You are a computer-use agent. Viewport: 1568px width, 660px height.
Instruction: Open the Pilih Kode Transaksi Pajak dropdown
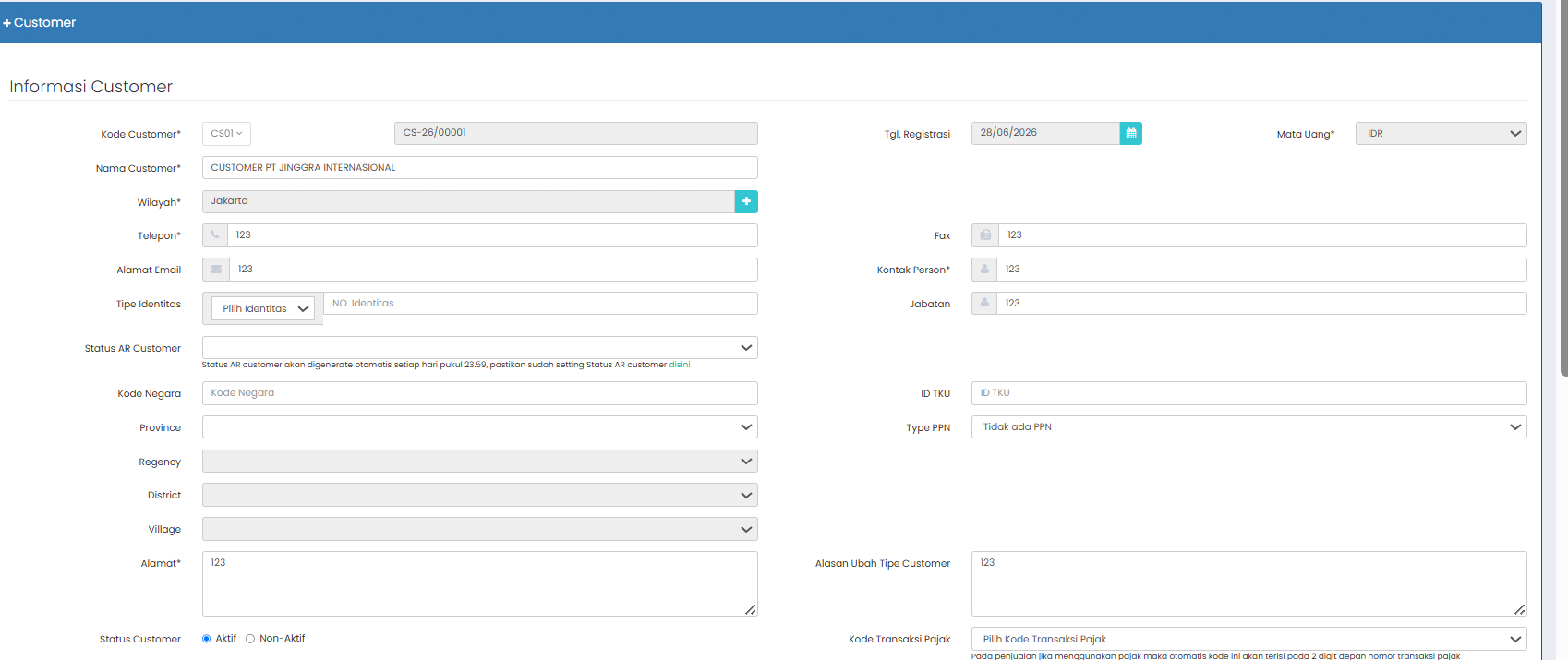[x=1249, y=639]
